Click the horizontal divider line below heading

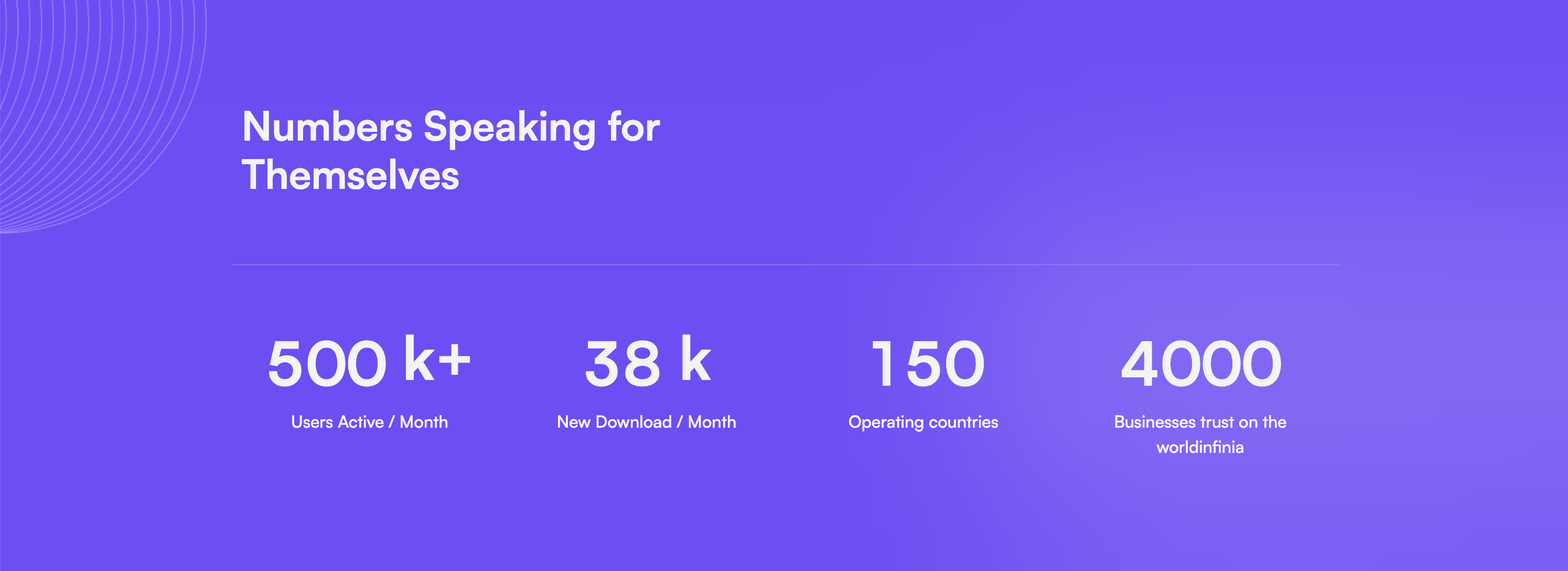[784, 265]
